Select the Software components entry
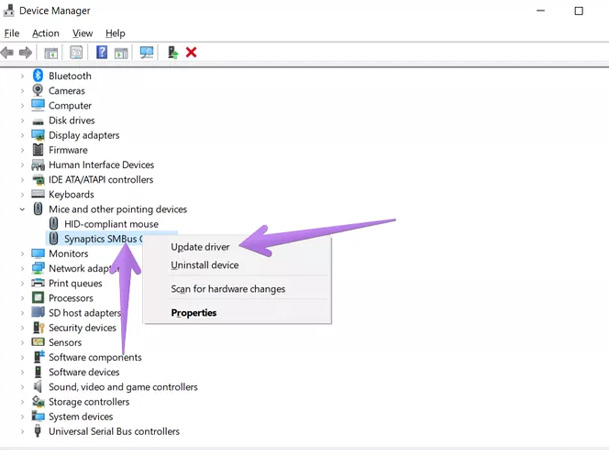The image size is (609, 450). pyautogui.click(x=95, y=357)
